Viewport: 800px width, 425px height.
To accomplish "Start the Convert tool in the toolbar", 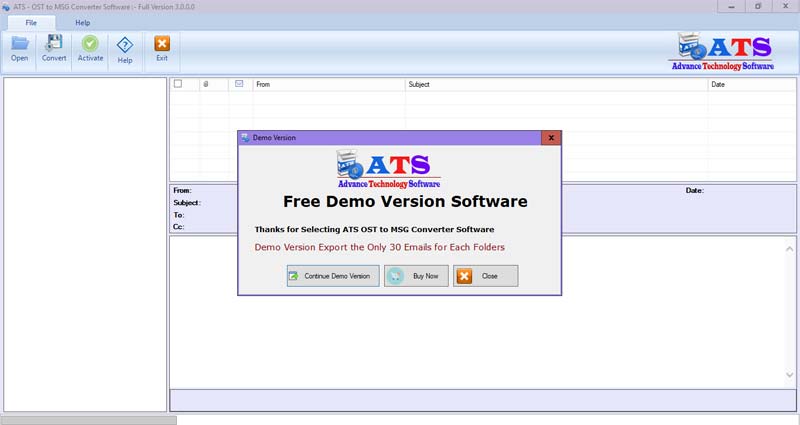I will click(54, 49).
